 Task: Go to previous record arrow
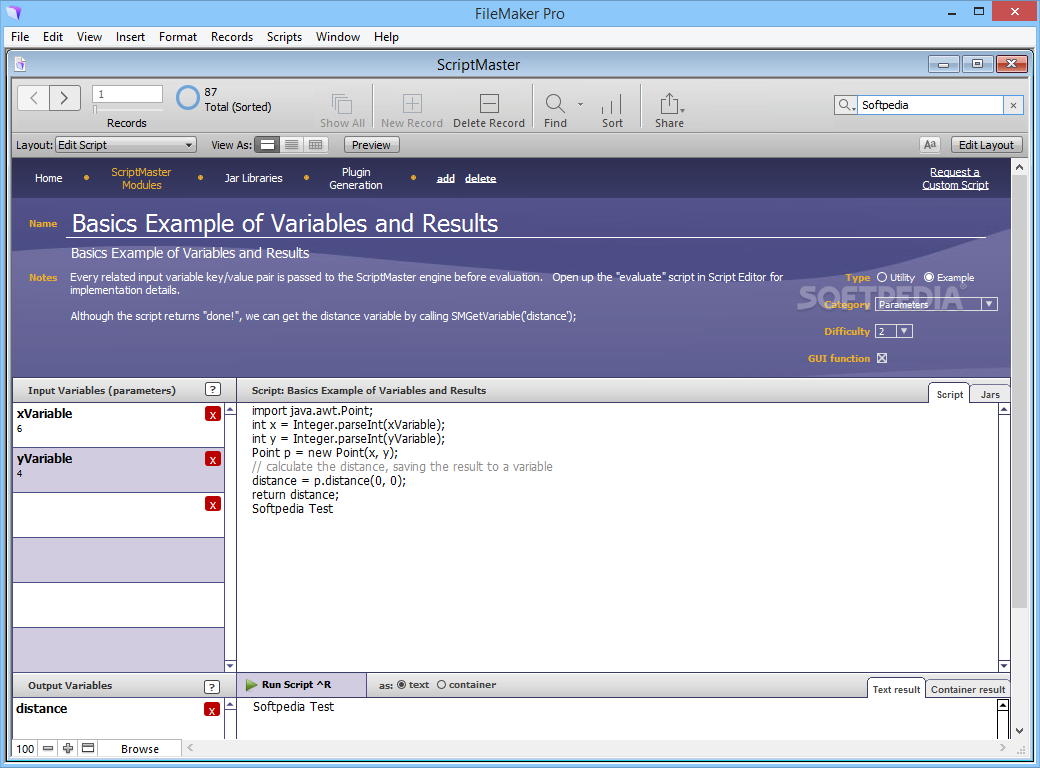33,98
